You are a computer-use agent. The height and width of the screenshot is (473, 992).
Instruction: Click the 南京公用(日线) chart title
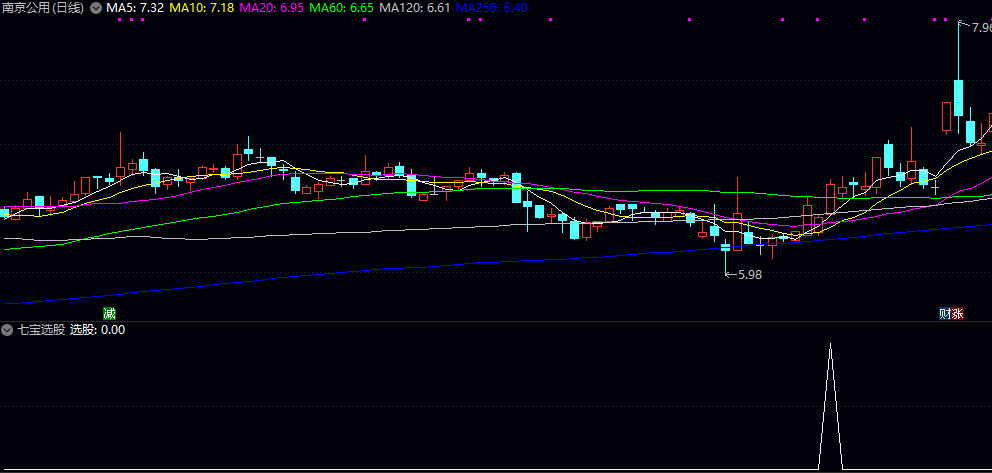tap(43, 8)
